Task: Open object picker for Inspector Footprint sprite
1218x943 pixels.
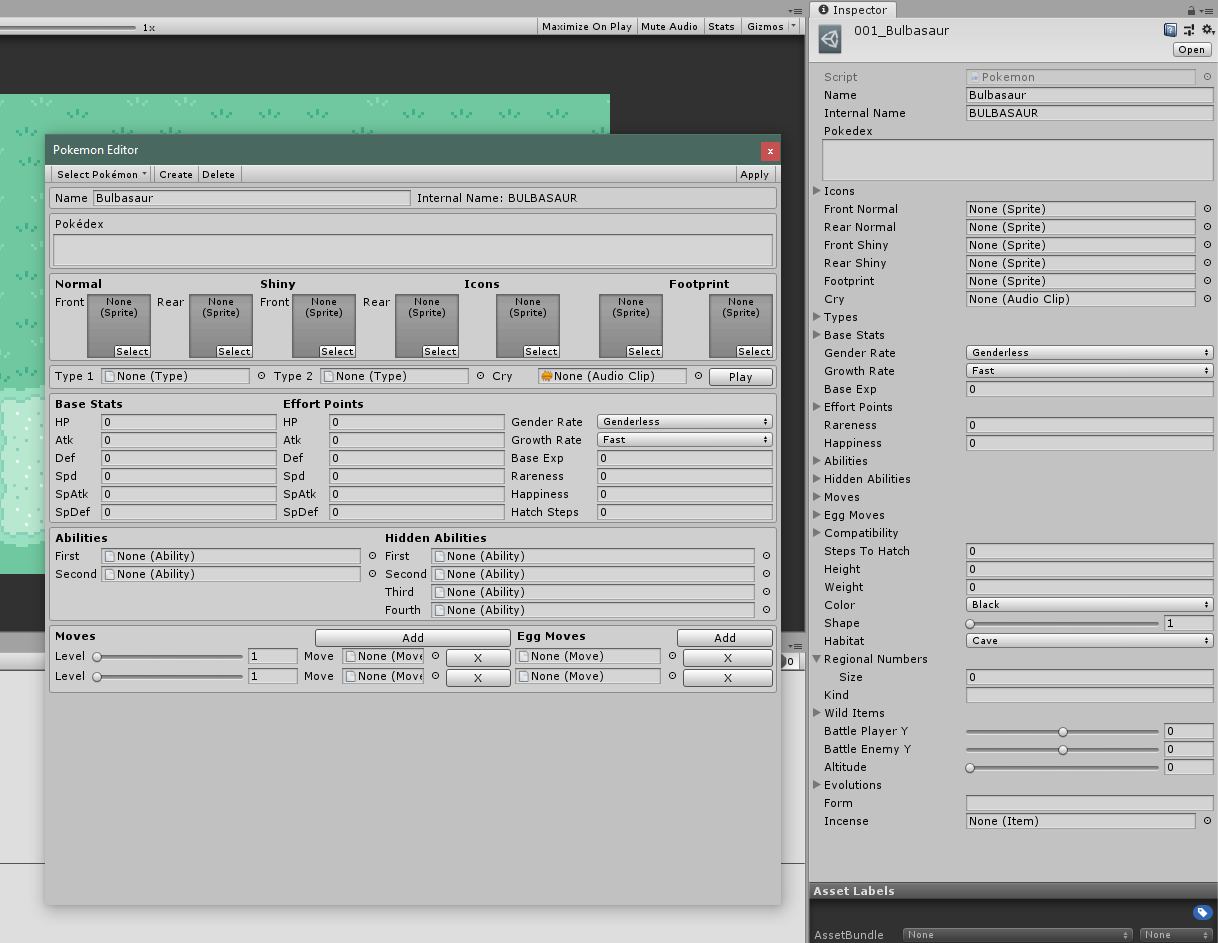Action: [1207, 281]
